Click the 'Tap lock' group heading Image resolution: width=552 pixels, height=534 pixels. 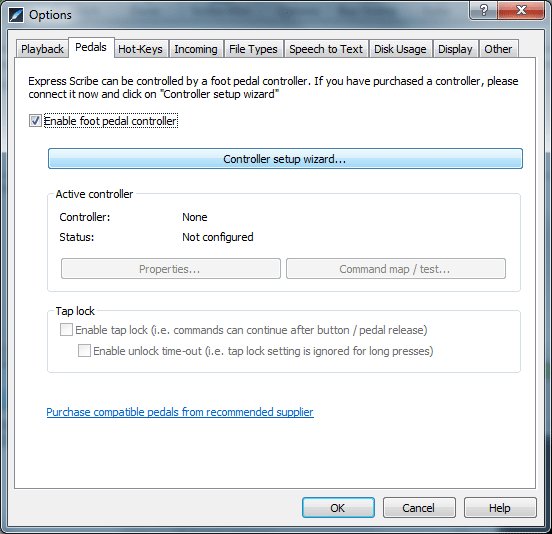pyautogui.click(x=75, y=311)
